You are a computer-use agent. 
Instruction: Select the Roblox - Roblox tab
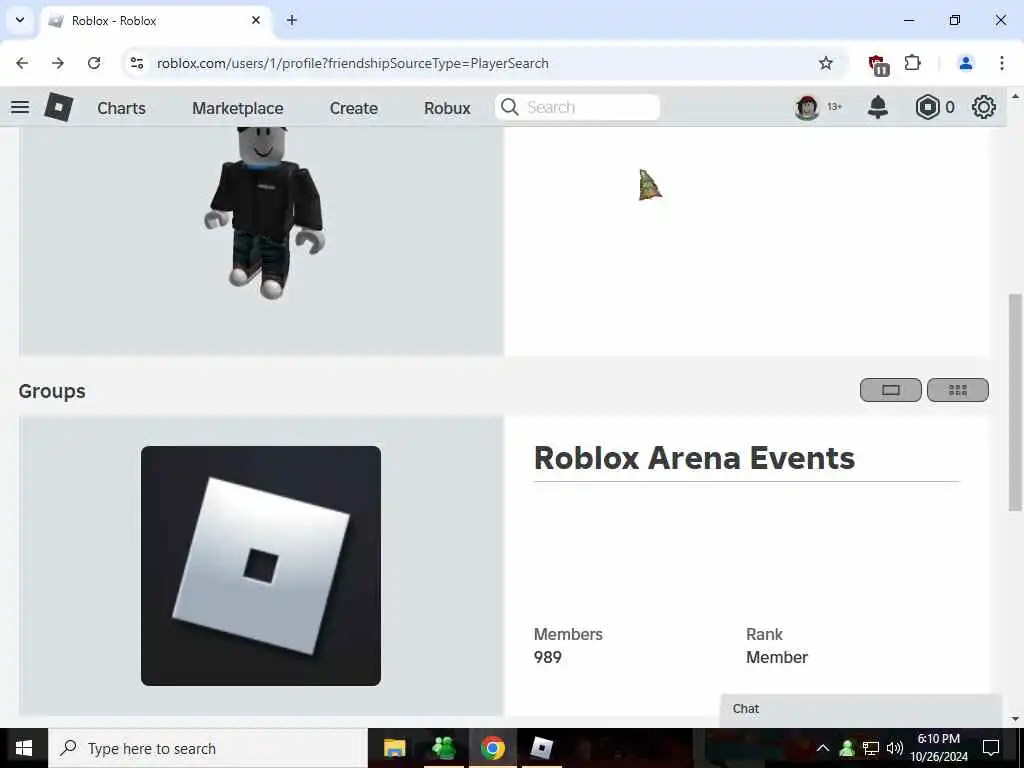[x=157, y=21]
